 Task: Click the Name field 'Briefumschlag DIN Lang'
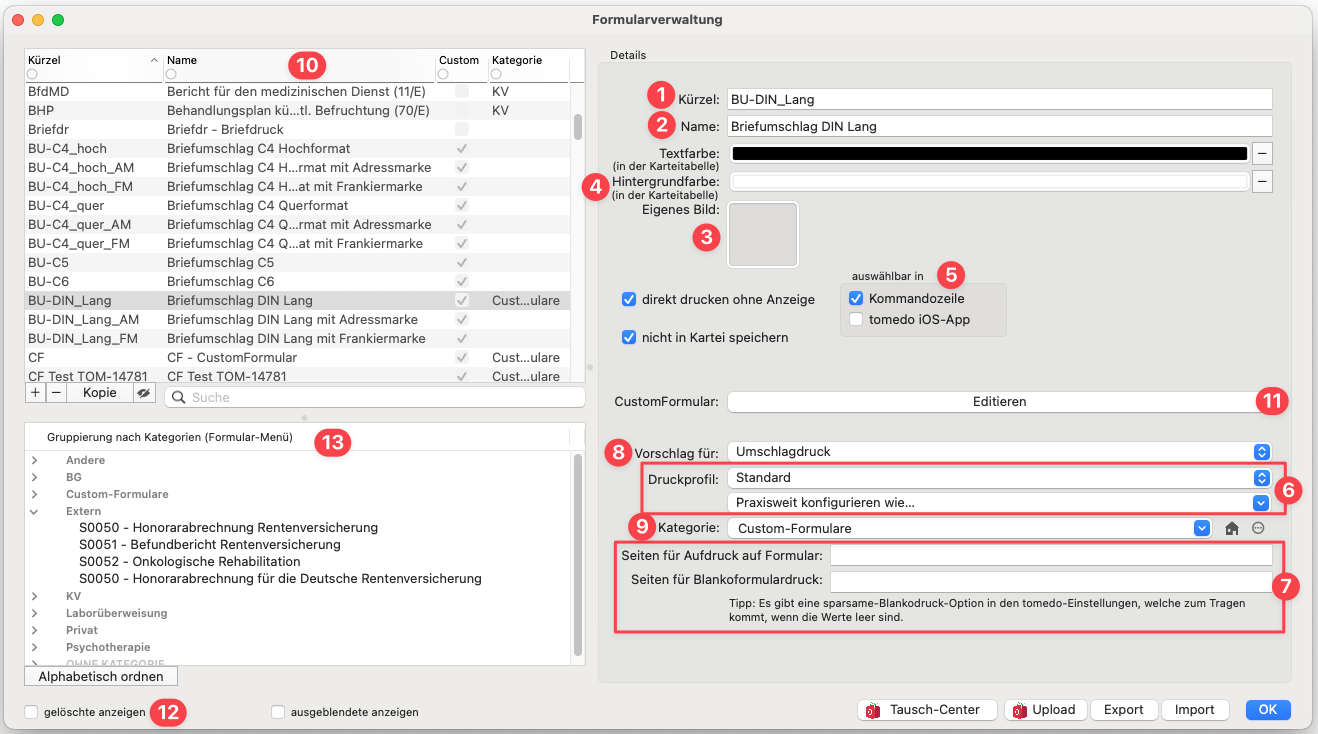click(x=999, y=127)
